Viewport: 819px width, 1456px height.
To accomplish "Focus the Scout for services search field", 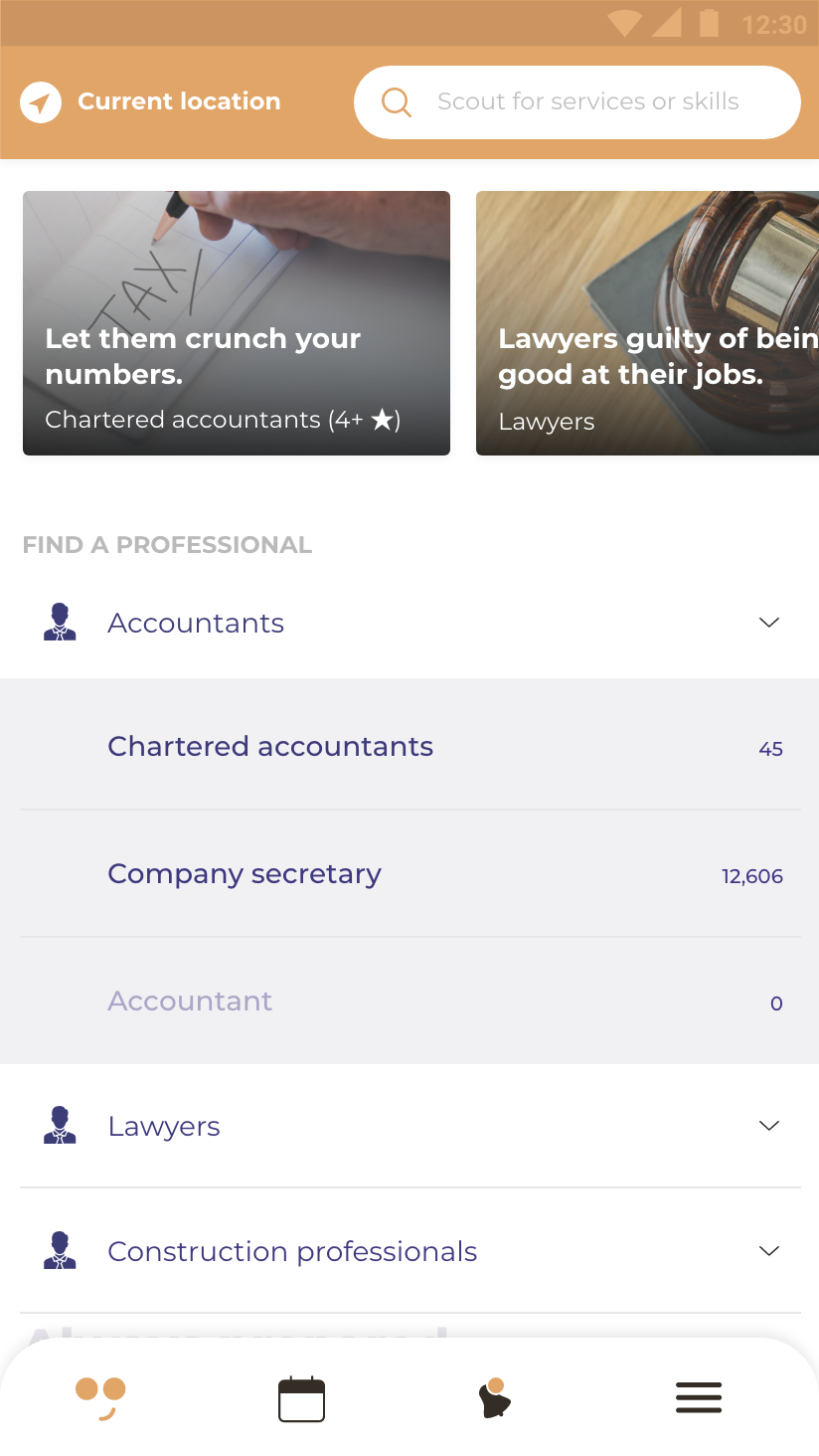I will [588, 101].
